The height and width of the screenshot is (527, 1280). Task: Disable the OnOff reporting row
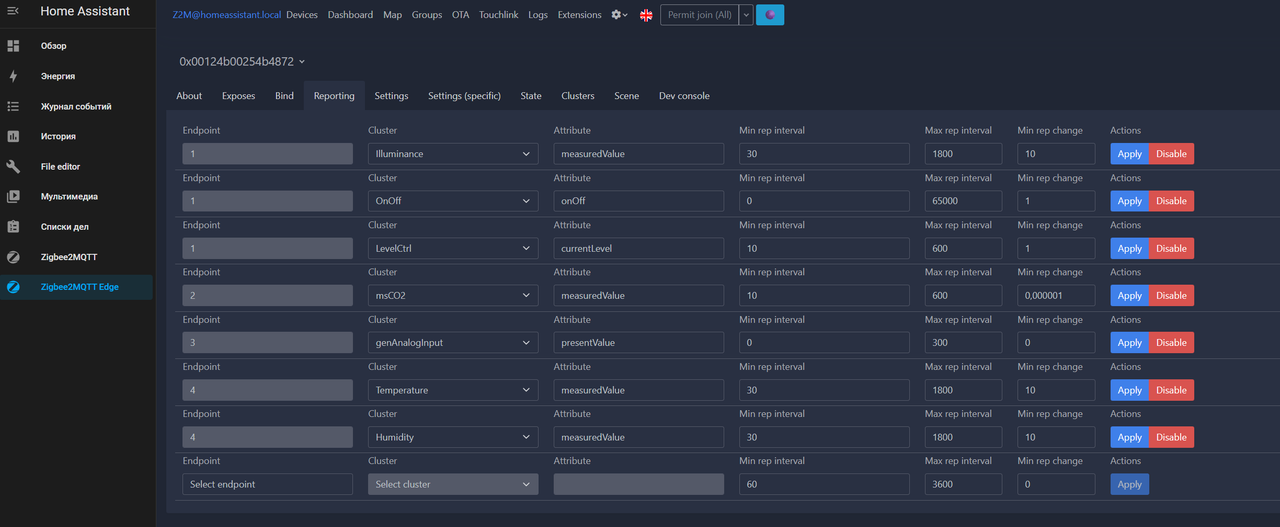(x=1172, y=201)
